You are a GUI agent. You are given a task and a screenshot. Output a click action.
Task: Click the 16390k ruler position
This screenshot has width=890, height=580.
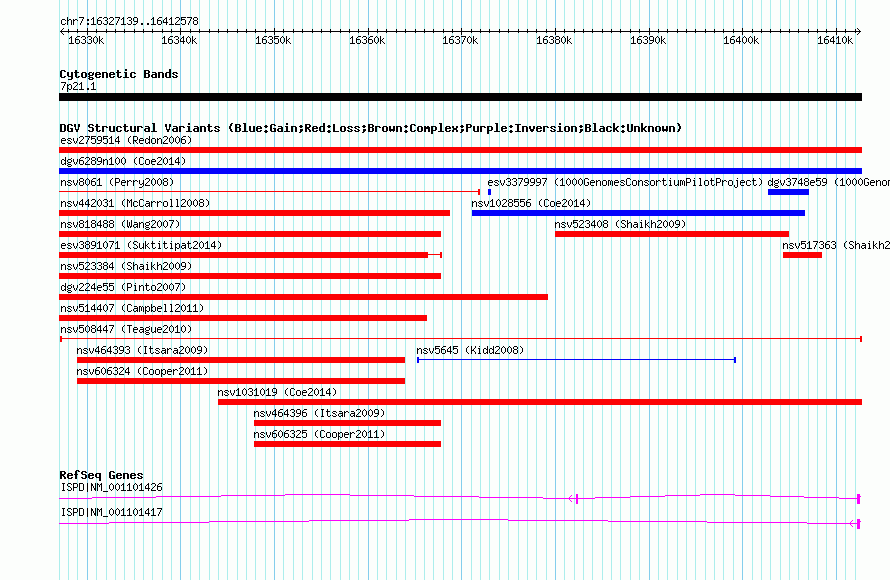tap(648, 40)
